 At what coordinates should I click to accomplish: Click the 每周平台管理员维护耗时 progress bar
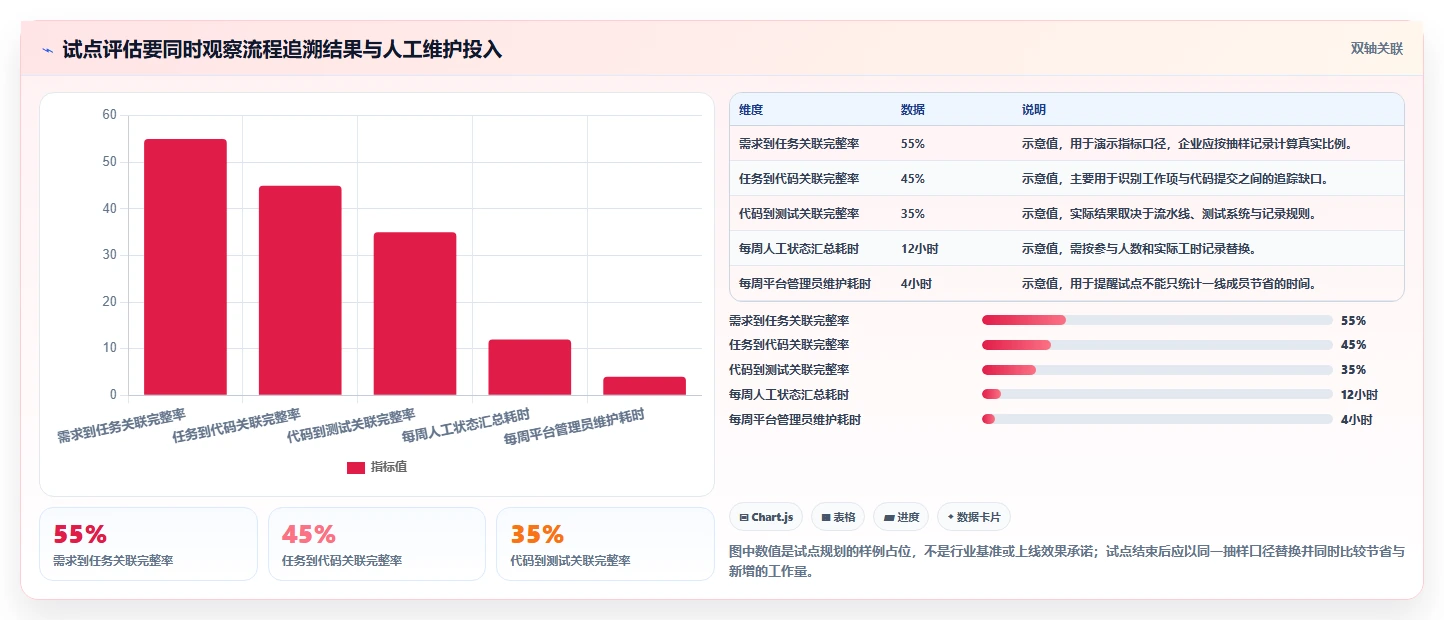click(1157, 419)
